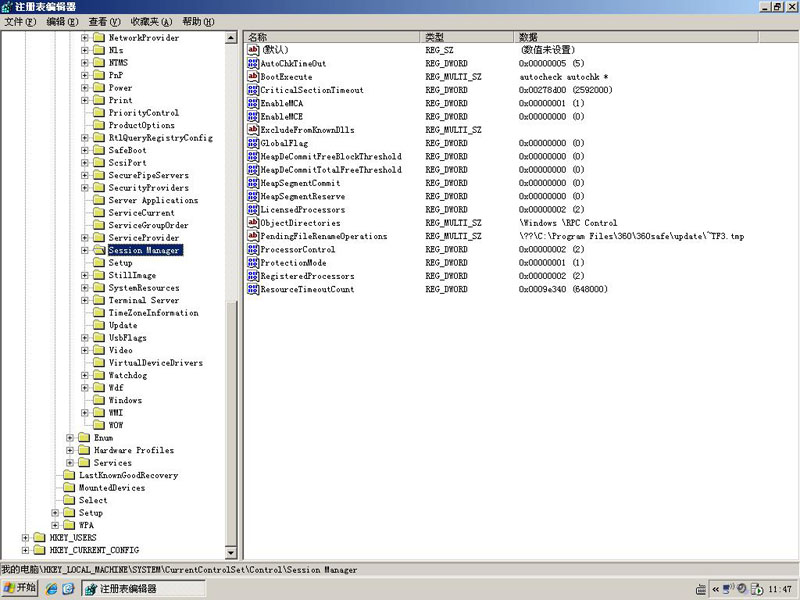Click the ObjectDirectories value icon
Image resolution: width=800 pixels, height=600 pixels.
click(x=253, y=223)
